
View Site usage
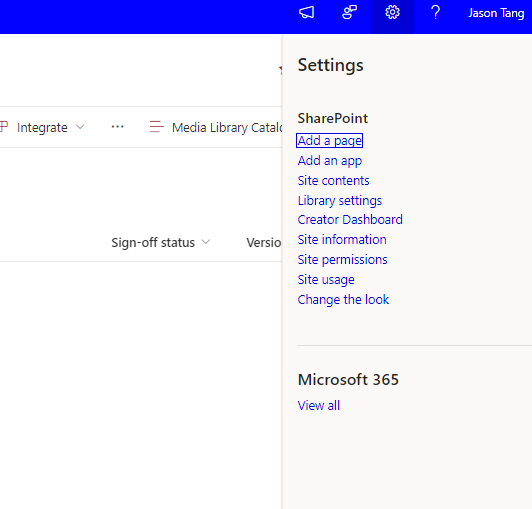pos(326,280)
